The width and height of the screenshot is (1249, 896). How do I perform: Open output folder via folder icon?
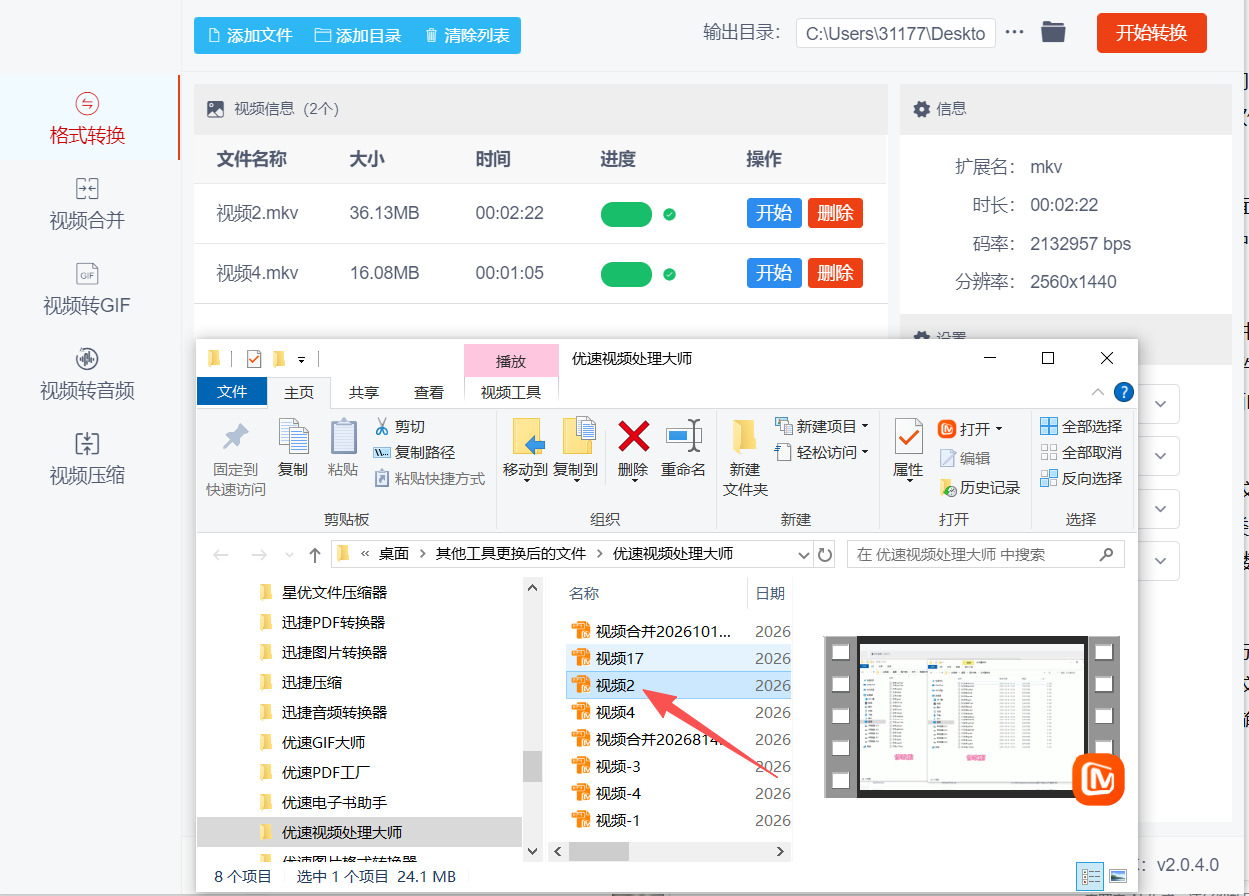pos(1053,32)
